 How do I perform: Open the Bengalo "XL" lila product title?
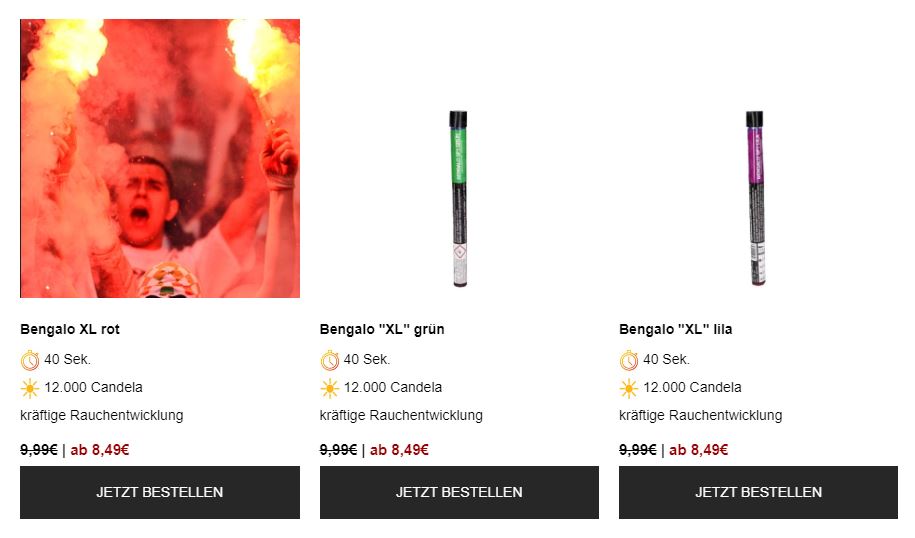tap(676, 329)
